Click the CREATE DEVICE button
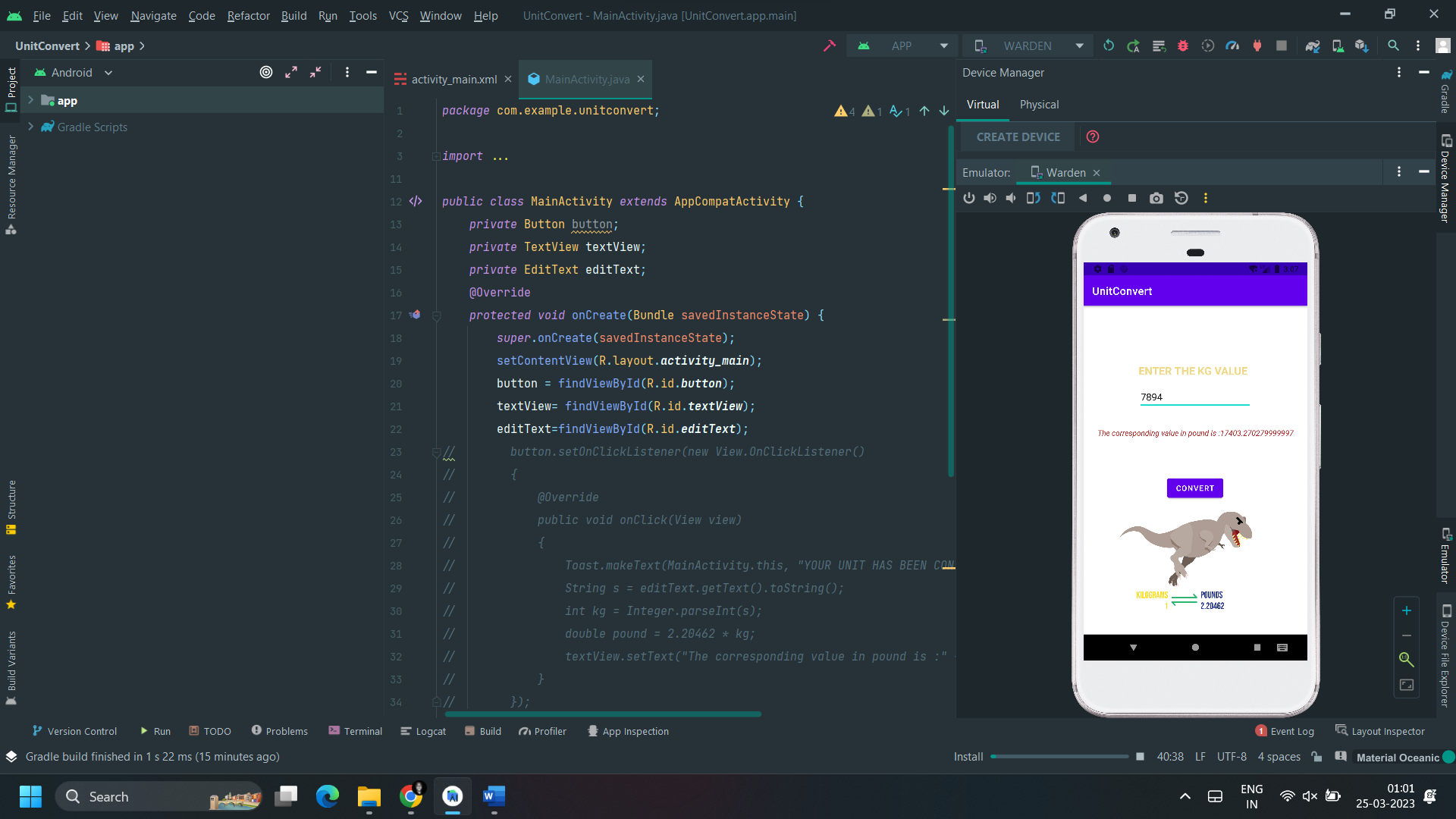 click(1018, 137)
